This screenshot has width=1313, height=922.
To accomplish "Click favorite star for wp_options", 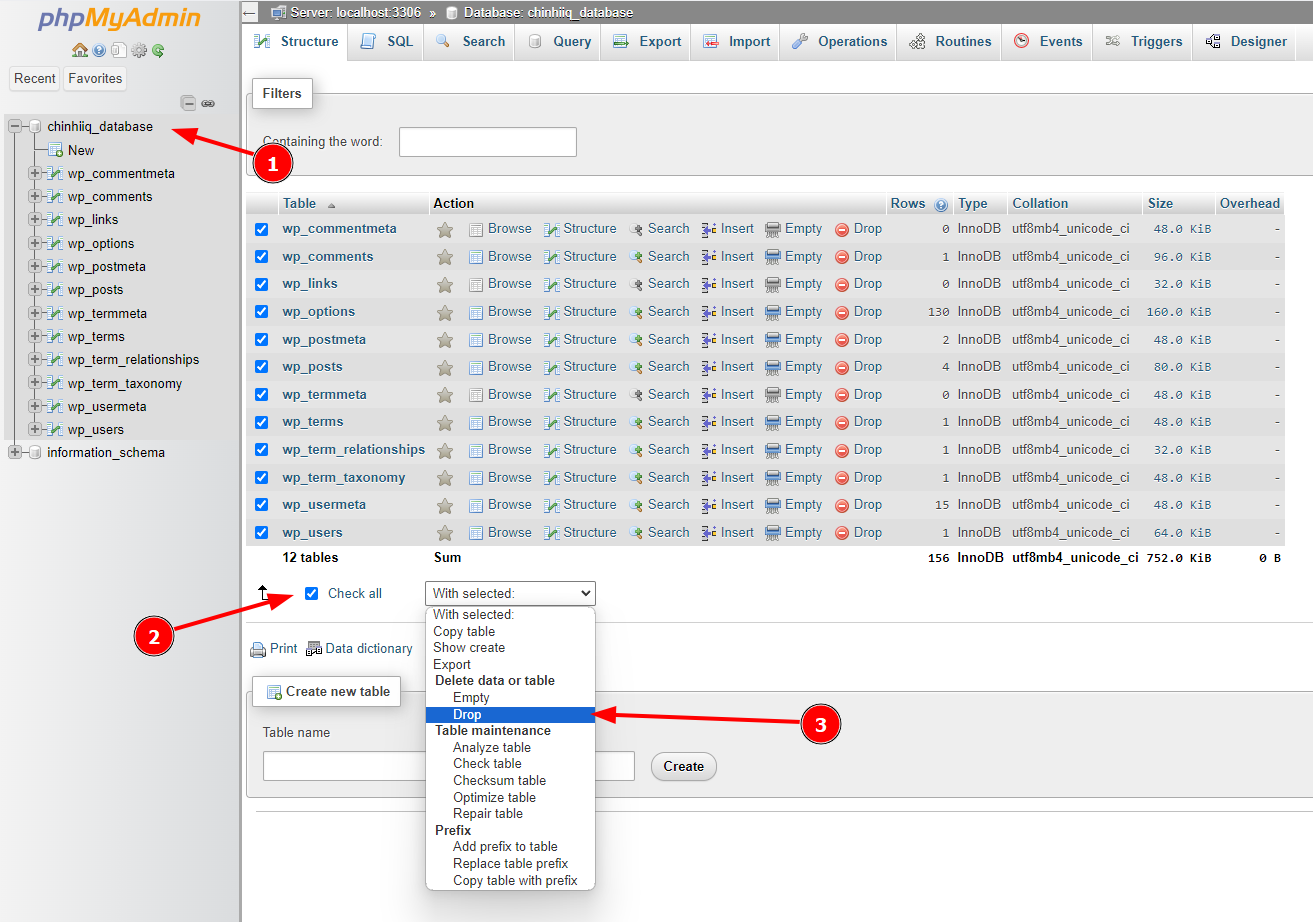I will (445, 312).
